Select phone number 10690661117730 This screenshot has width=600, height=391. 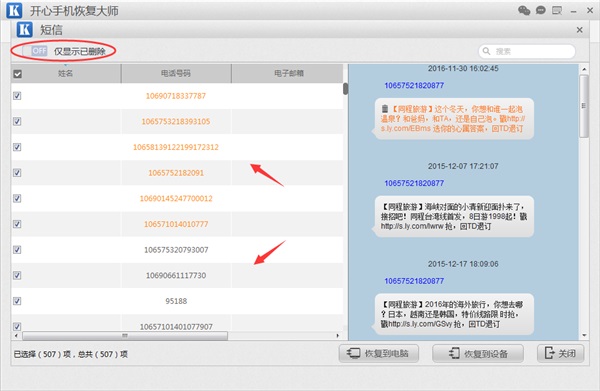pos(176,275)
